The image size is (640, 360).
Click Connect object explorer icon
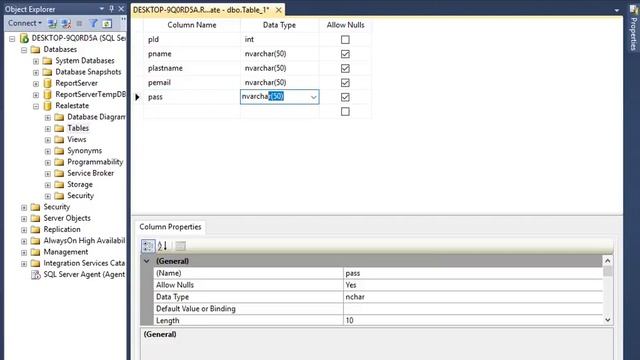point(52,24)
